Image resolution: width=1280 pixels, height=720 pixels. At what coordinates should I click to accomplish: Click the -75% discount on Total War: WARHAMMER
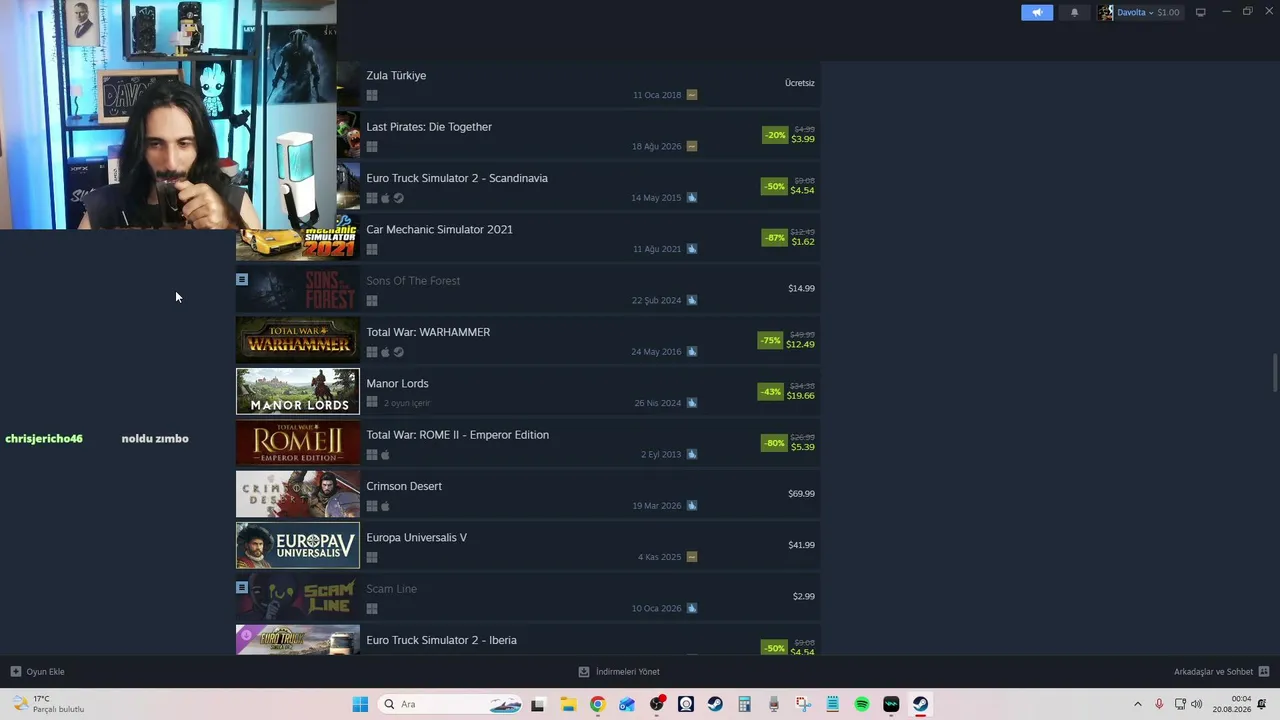pos(770,340)
